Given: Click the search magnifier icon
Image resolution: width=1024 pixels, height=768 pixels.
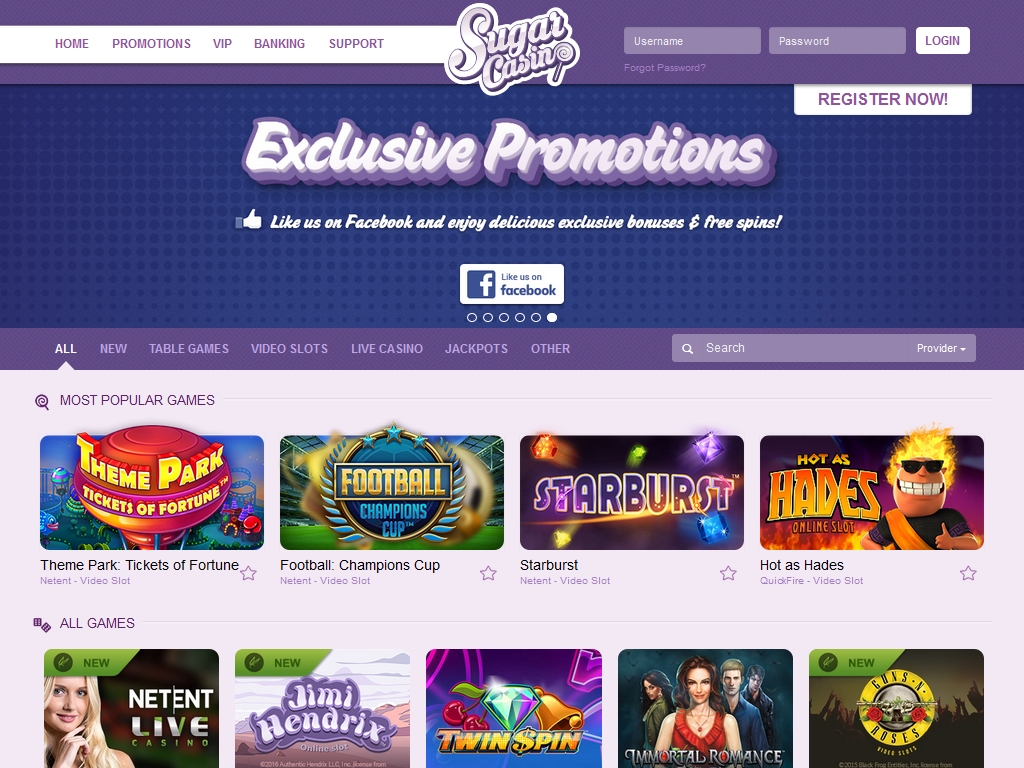Looking at the screenshot, I should tap(687, 349).
